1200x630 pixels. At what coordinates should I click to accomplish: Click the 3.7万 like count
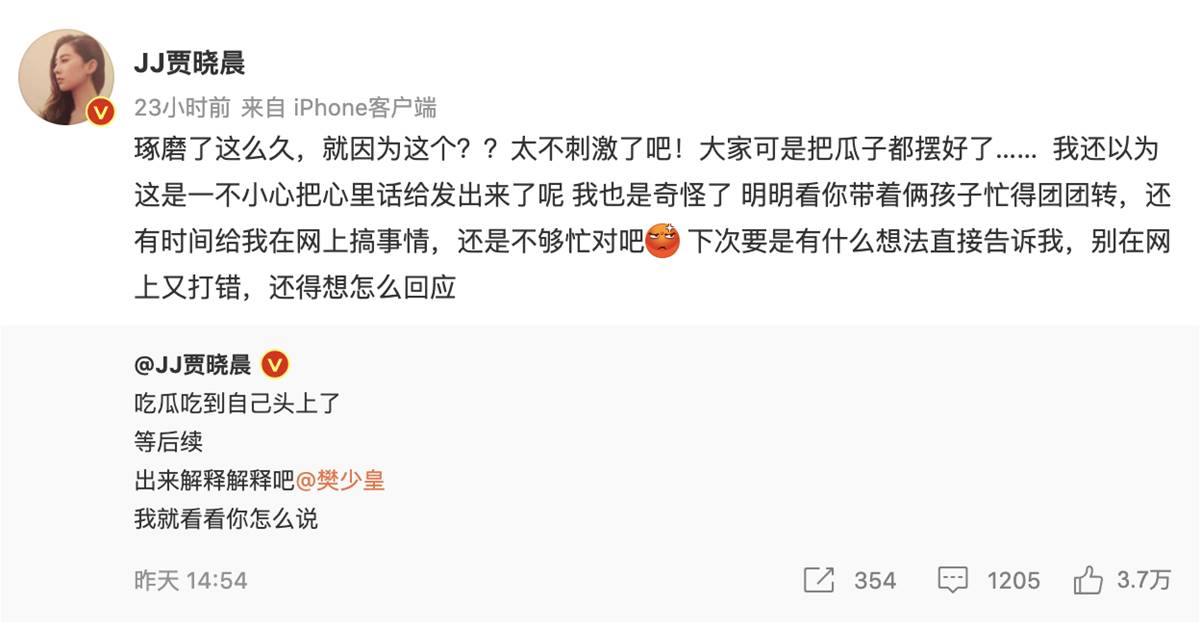click(1144, 579)
